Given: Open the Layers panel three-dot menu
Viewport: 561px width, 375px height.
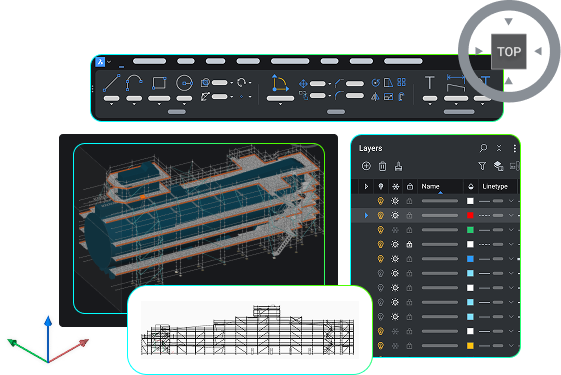Looking at the screenshot, I should click(514, 148).
